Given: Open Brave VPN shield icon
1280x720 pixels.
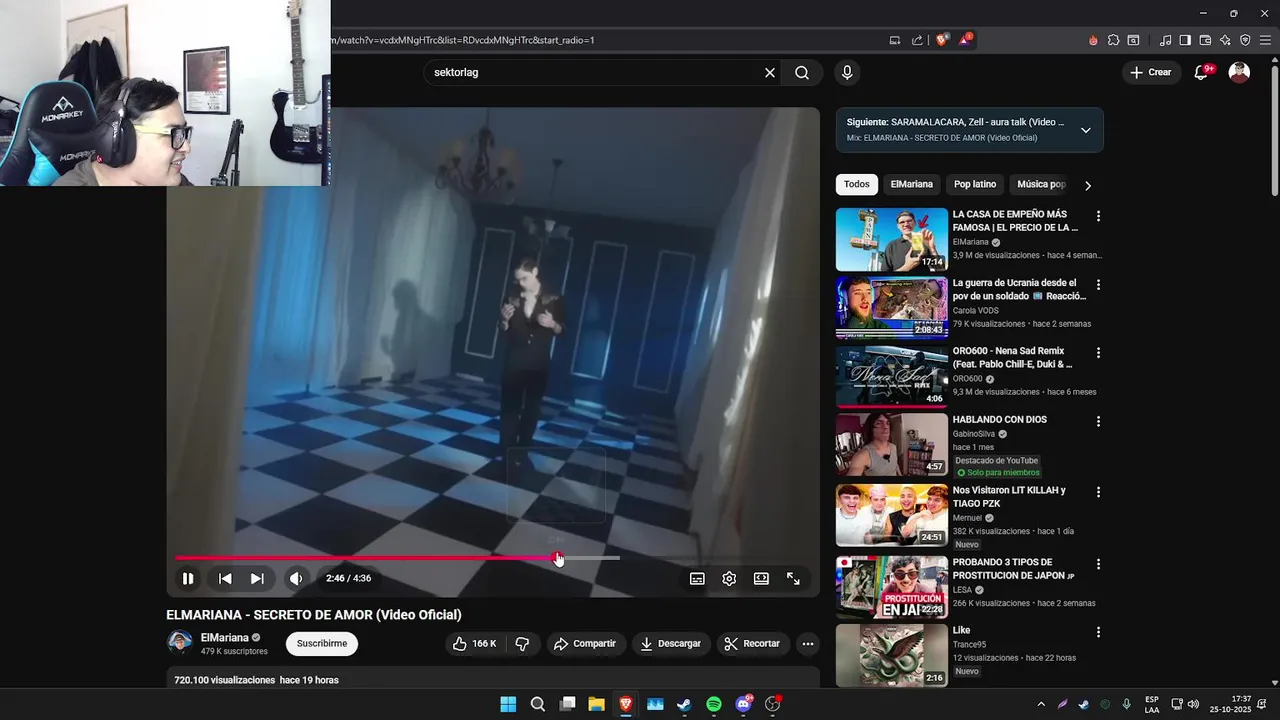Looking at the screenshot, I should (1245, 40).
